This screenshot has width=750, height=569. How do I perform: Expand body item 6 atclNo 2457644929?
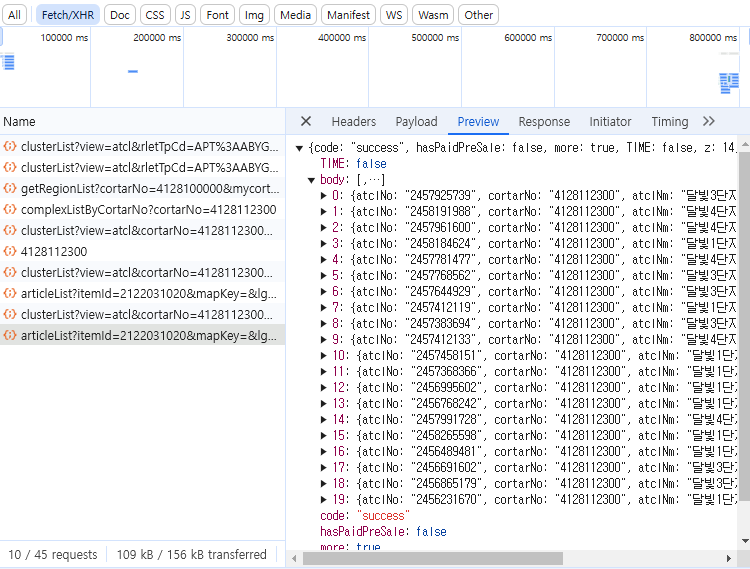[324, 292]
